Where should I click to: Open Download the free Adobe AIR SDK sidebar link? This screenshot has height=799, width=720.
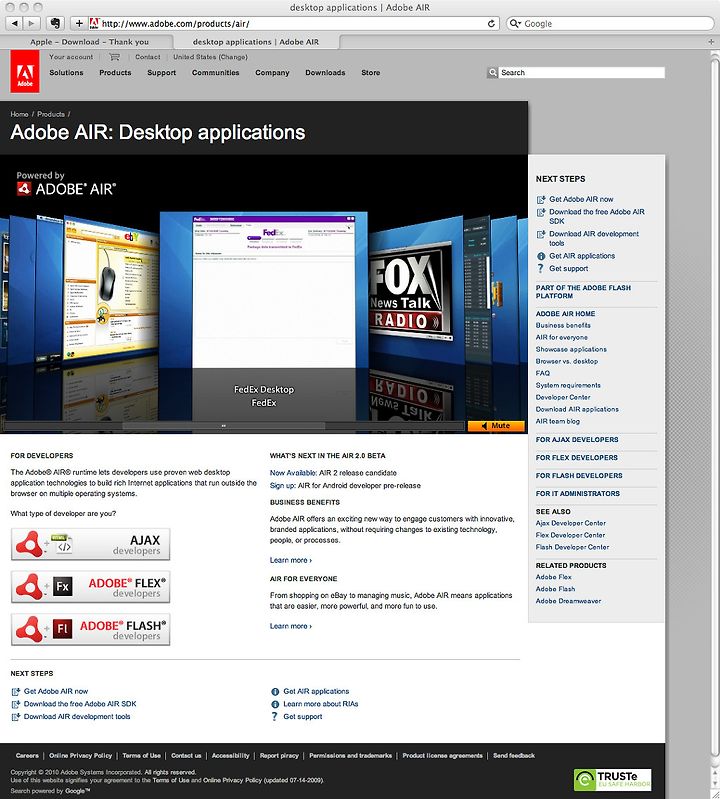[597, 217]
